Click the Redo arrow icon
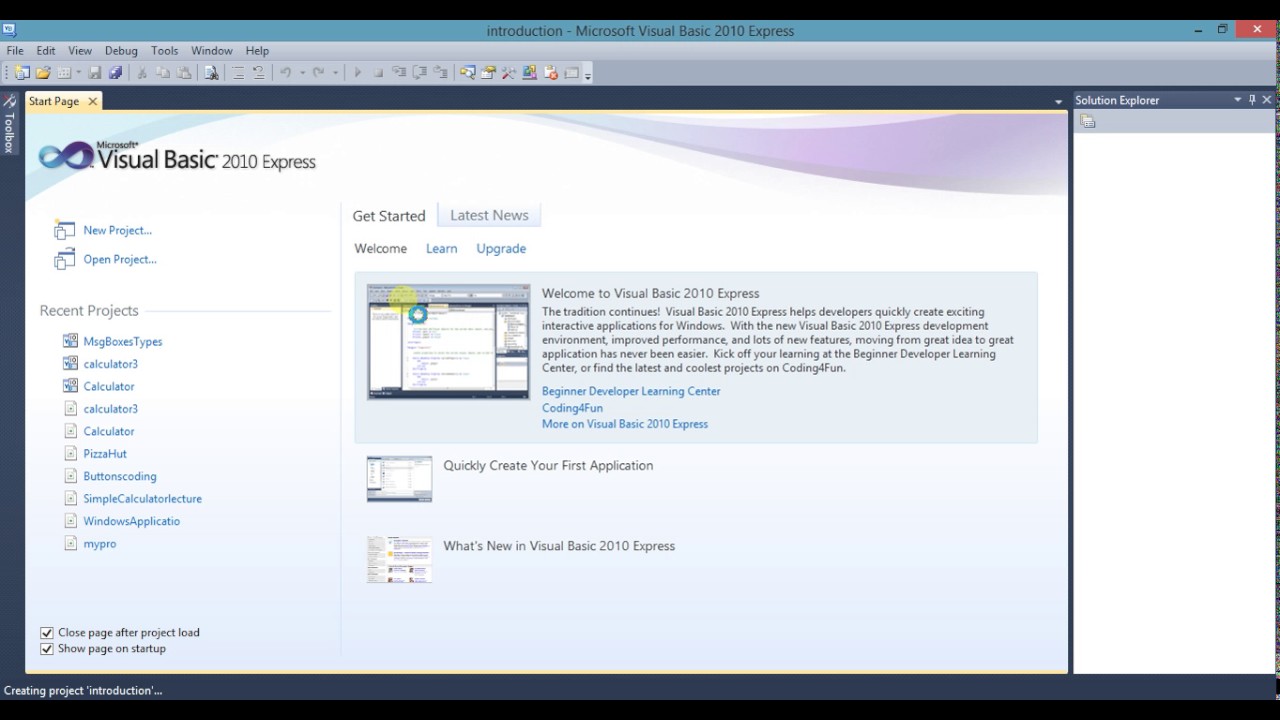The image size is (1280, 720). (x=318, y=72)
